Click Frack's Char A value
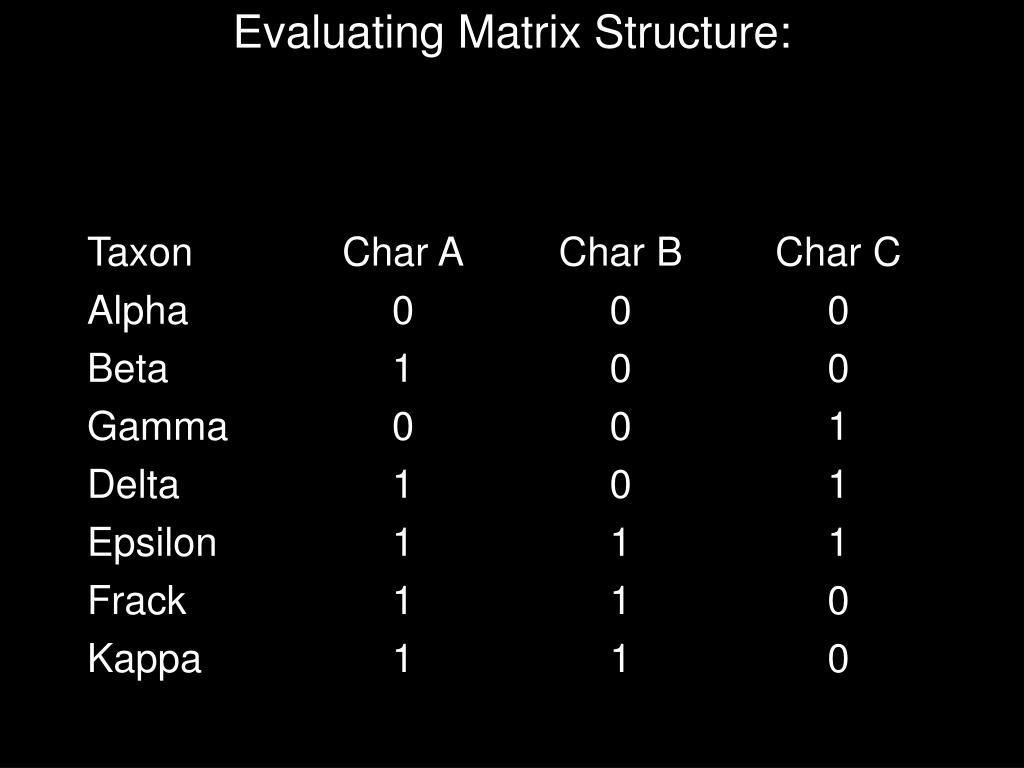The width and height of the screenshot is (1024, 768). 402,601
